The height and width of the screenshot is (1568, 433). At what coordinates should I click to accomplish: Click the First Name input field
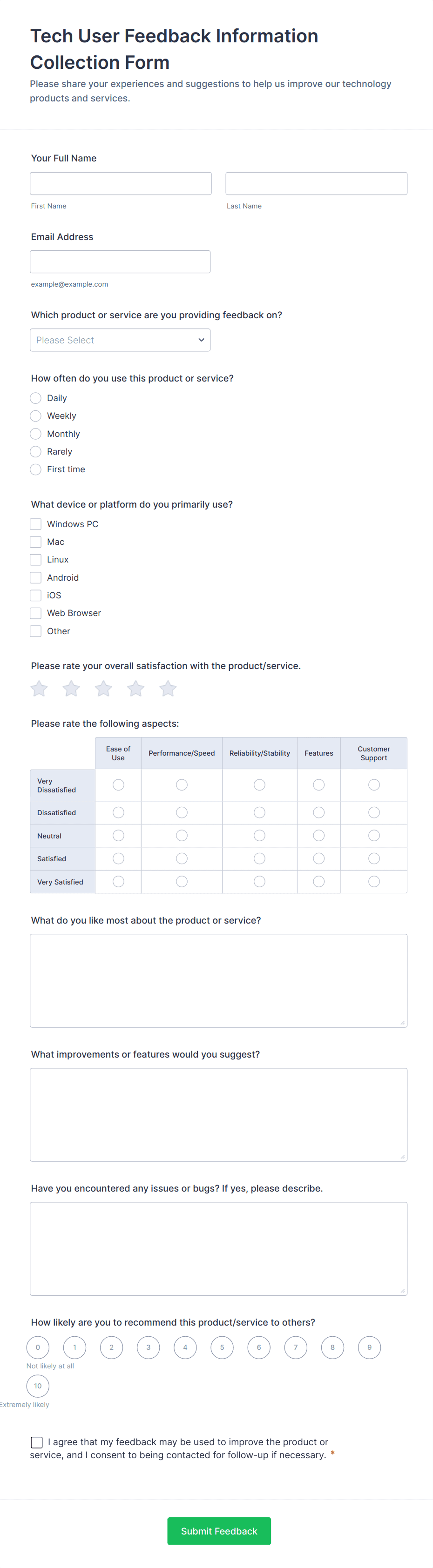121,183
